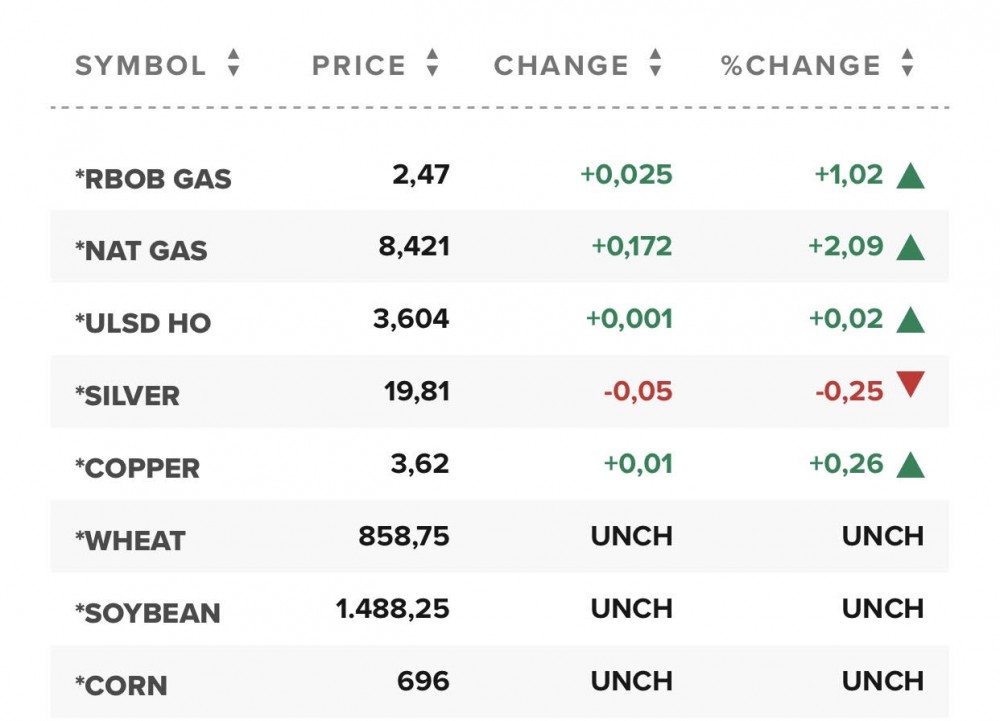Click the PRICE column header text
Image resolution: width=1000 pixels, height=721 pixels.
pos(359,66)
